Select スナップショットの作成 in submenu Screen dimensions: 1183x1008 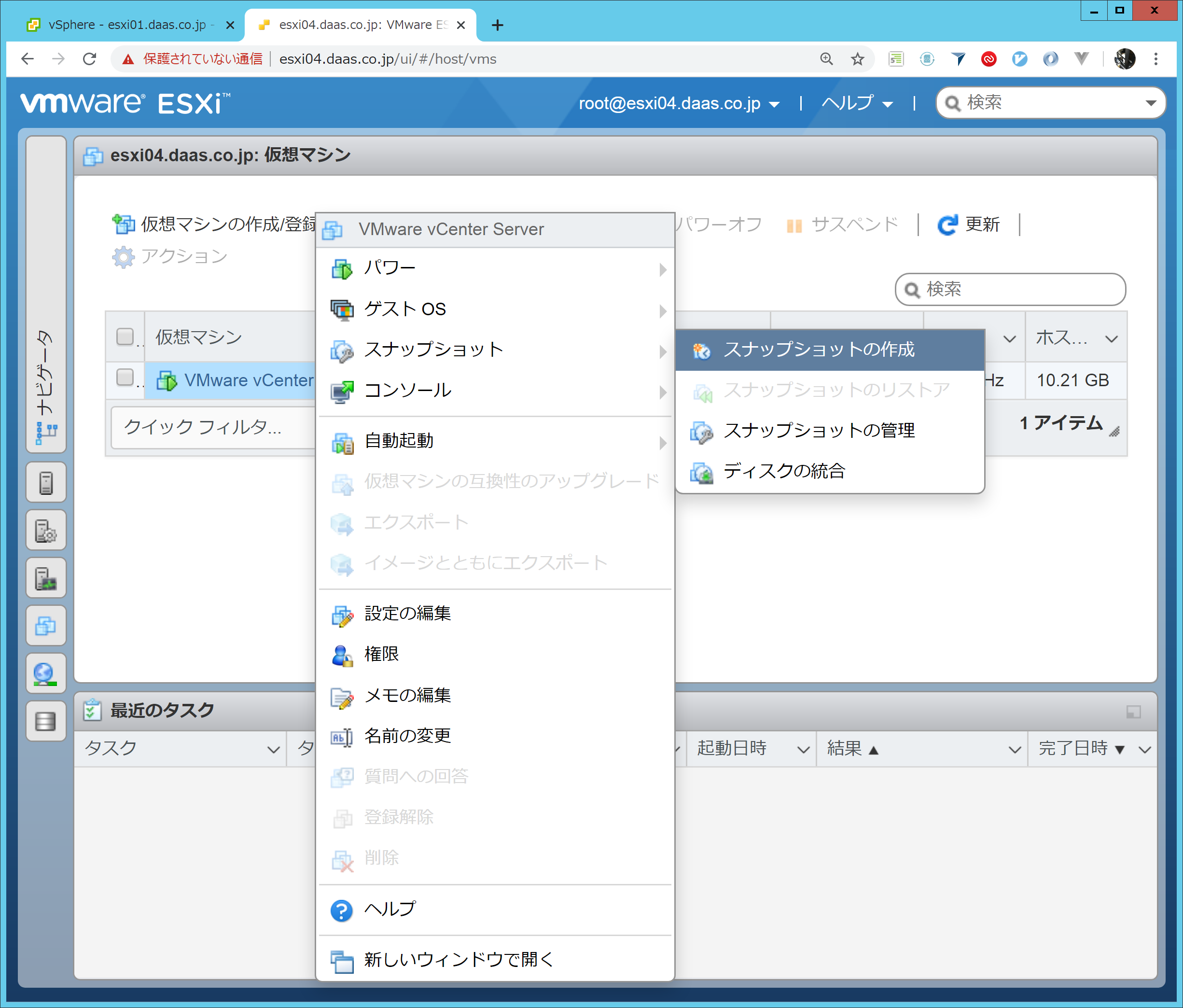(x=830, y=350)
